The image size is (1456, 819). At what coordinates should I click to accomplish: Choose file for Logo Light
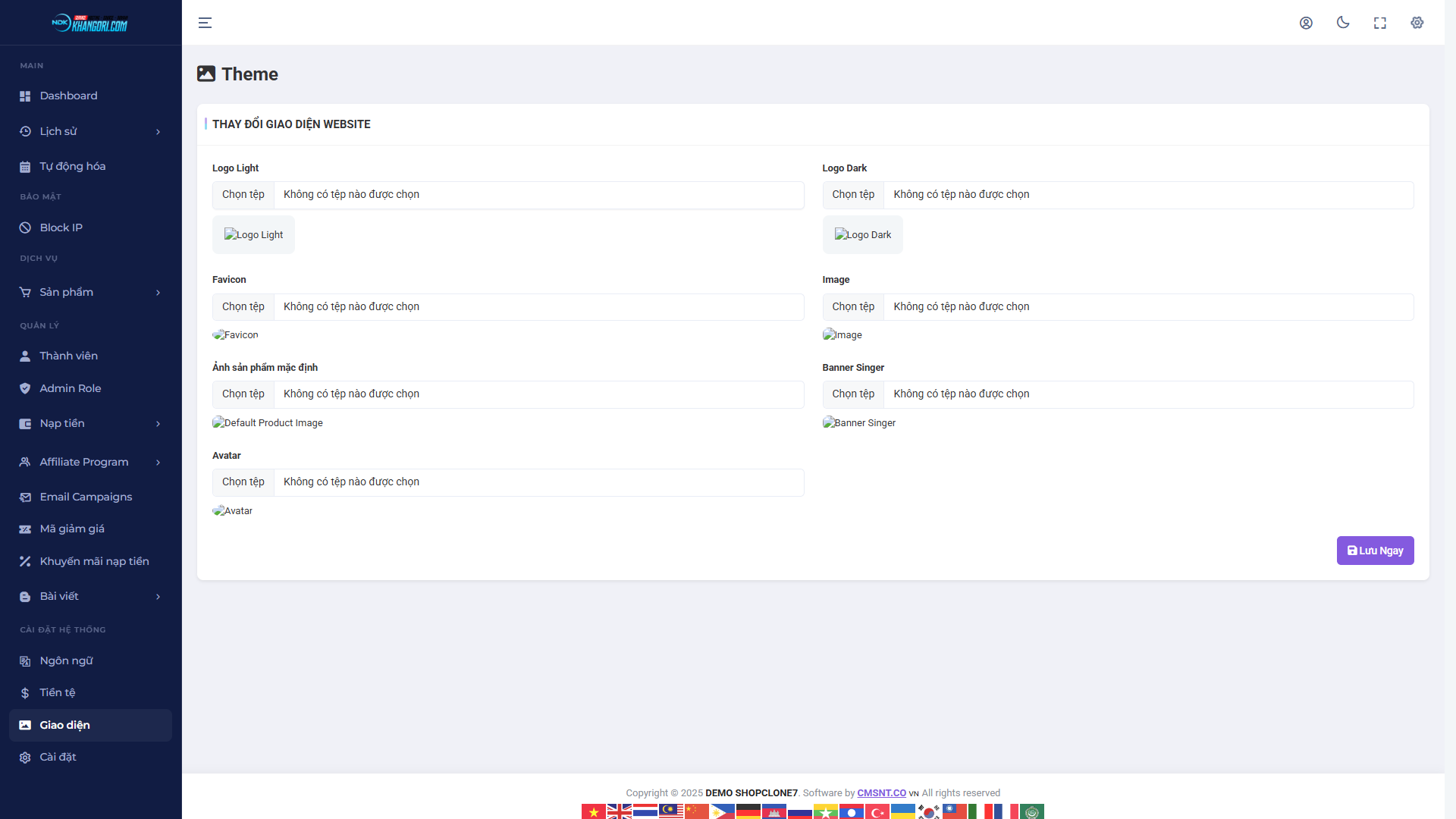pos(243,195)
